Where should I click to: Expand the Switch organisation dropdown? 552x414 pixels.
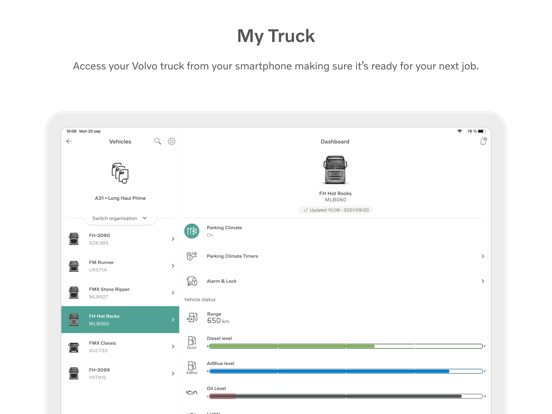[120, 218]
